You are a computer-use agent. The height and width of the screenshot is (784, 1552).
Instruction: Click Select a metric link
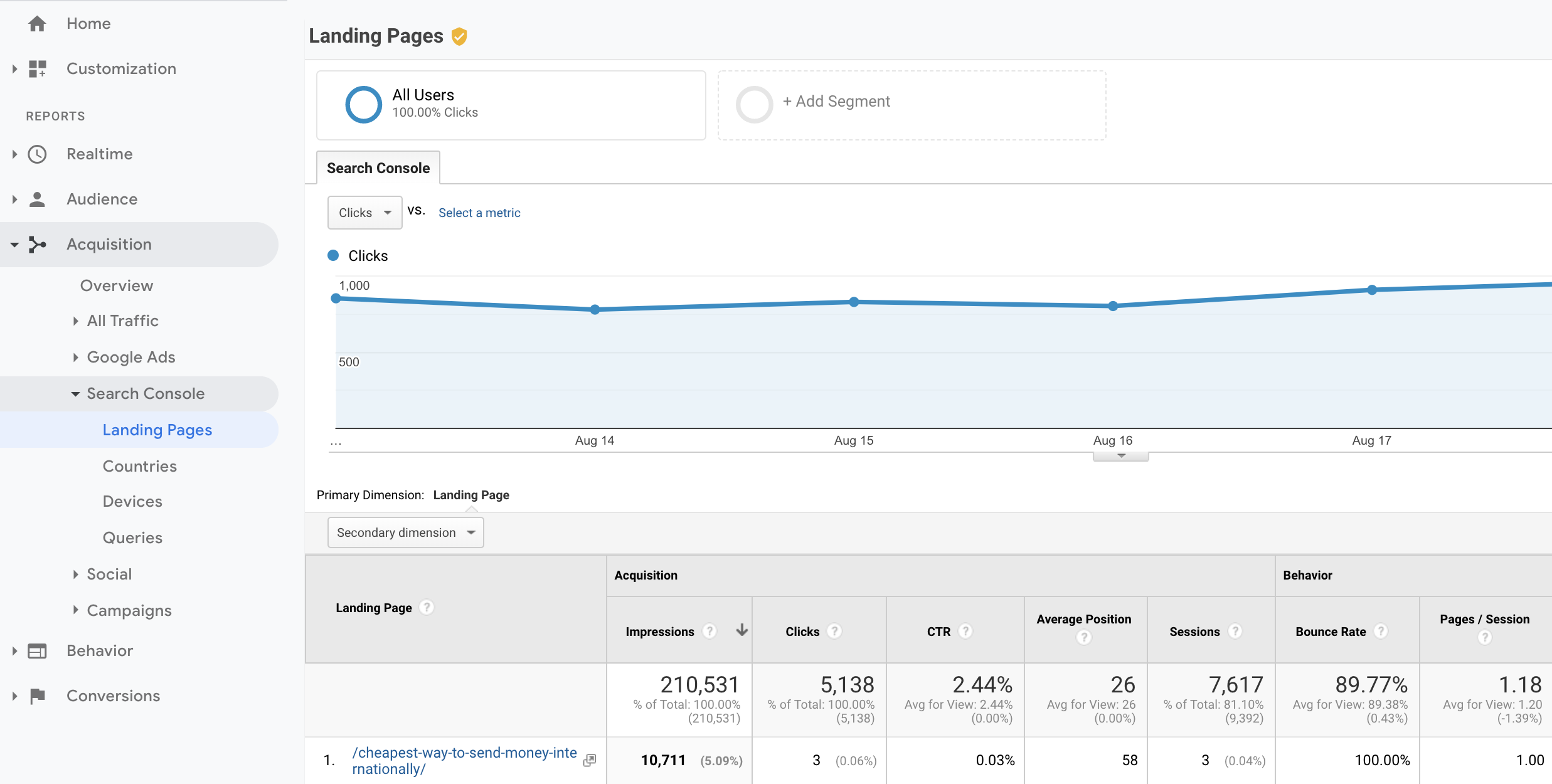tap(479, 213)
